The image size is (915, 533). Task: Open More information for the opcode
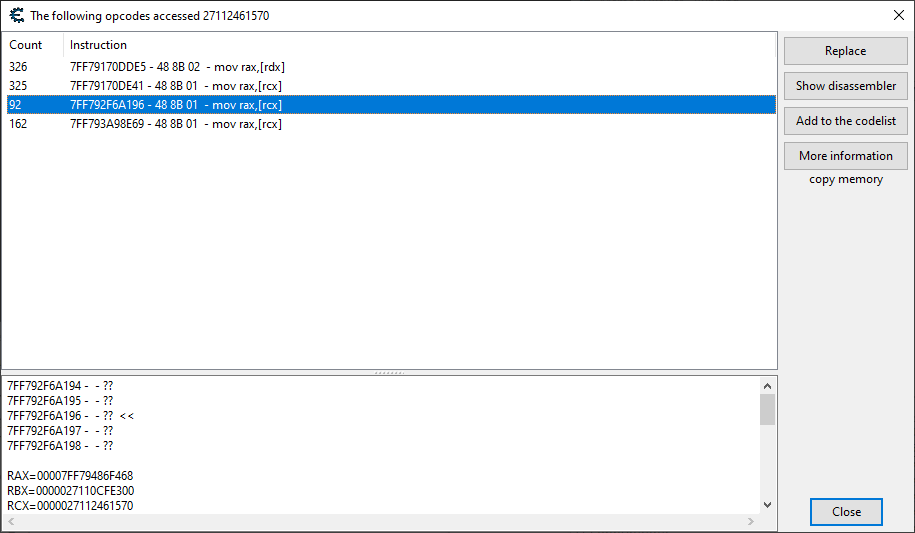point(846,156)
